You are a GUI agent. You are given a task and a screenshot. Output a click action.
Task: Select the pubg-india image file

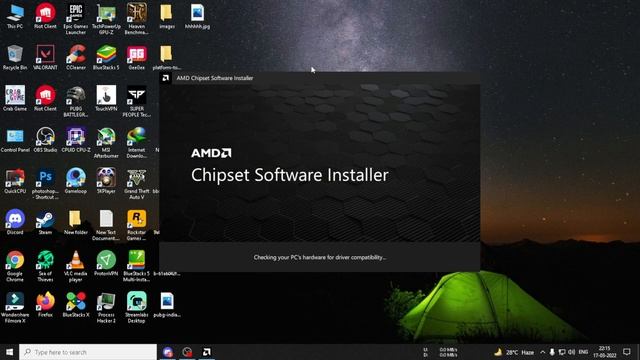(x=167, y=304)
